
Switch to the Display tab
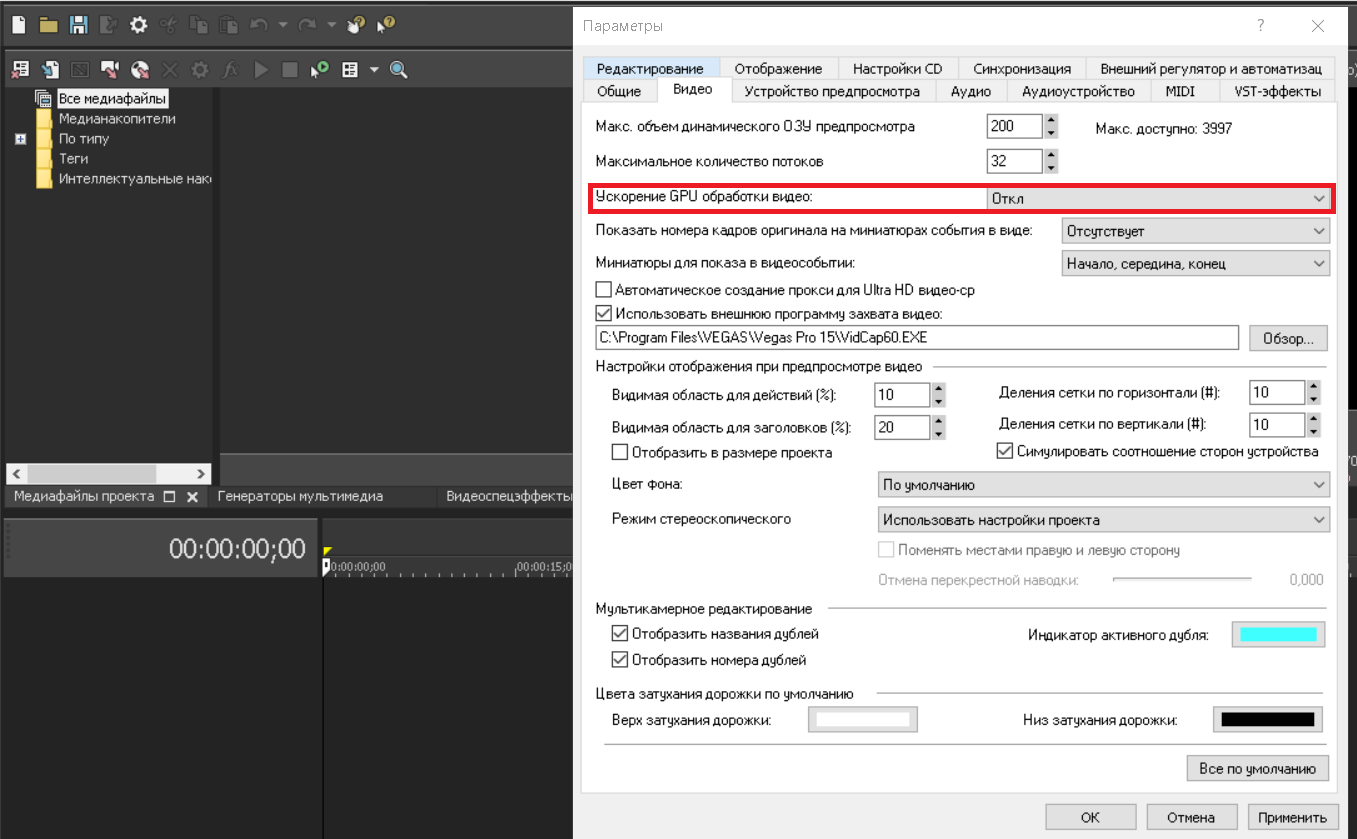click(x=778, y=69)
